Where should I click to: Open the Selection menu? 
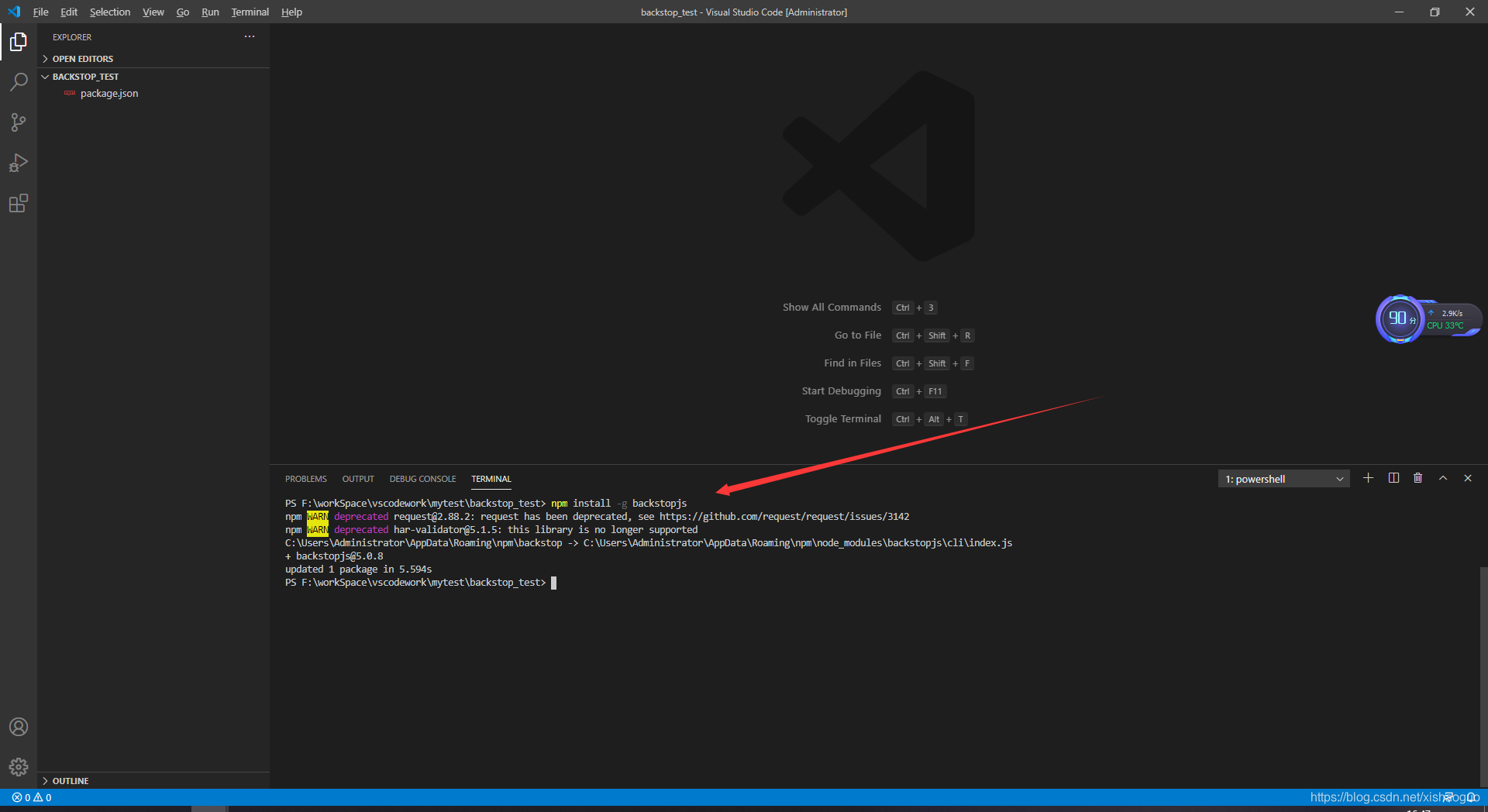tap(110, 12)
